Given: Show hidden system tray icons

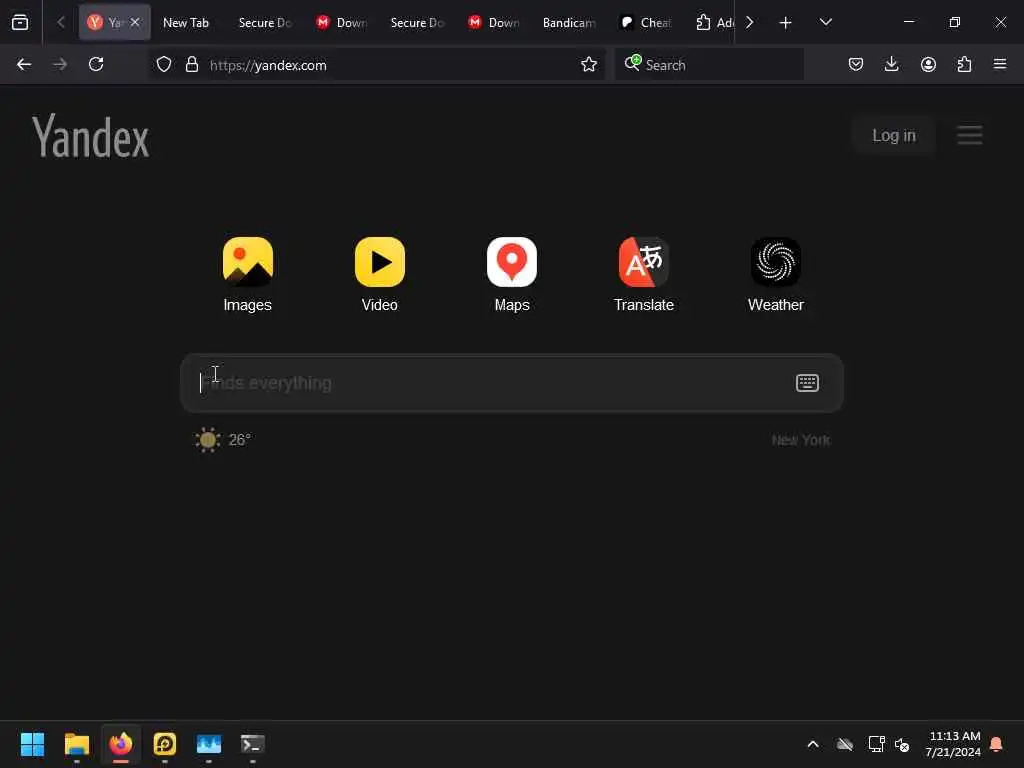Looking at the screenshot, I should pyautogui.click(x=813, y=744).
